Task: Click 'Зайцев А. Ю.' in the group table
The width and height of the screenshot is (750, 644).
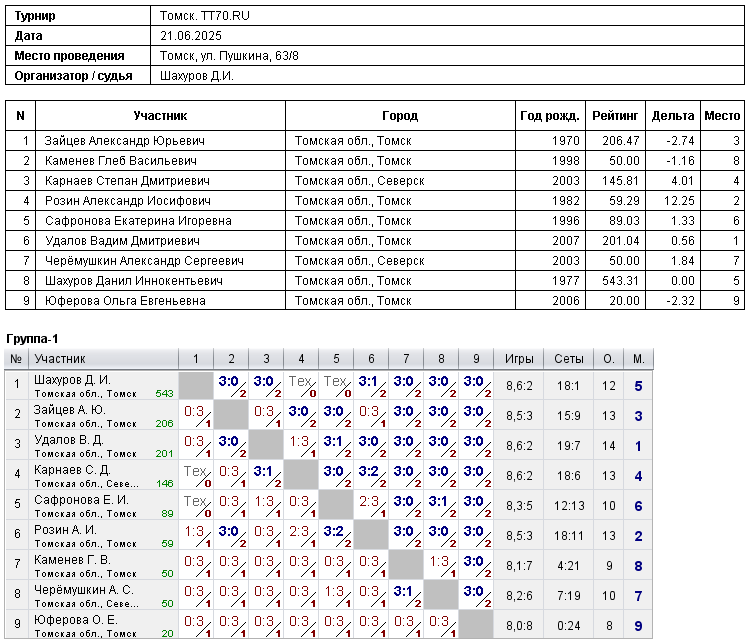Action: (70, 410)
